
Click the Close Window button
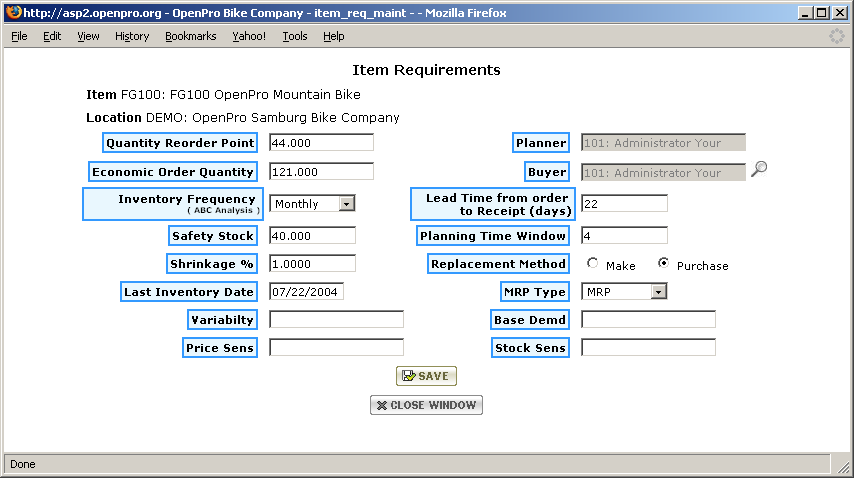pyautogui.click(x=427, y=405)
